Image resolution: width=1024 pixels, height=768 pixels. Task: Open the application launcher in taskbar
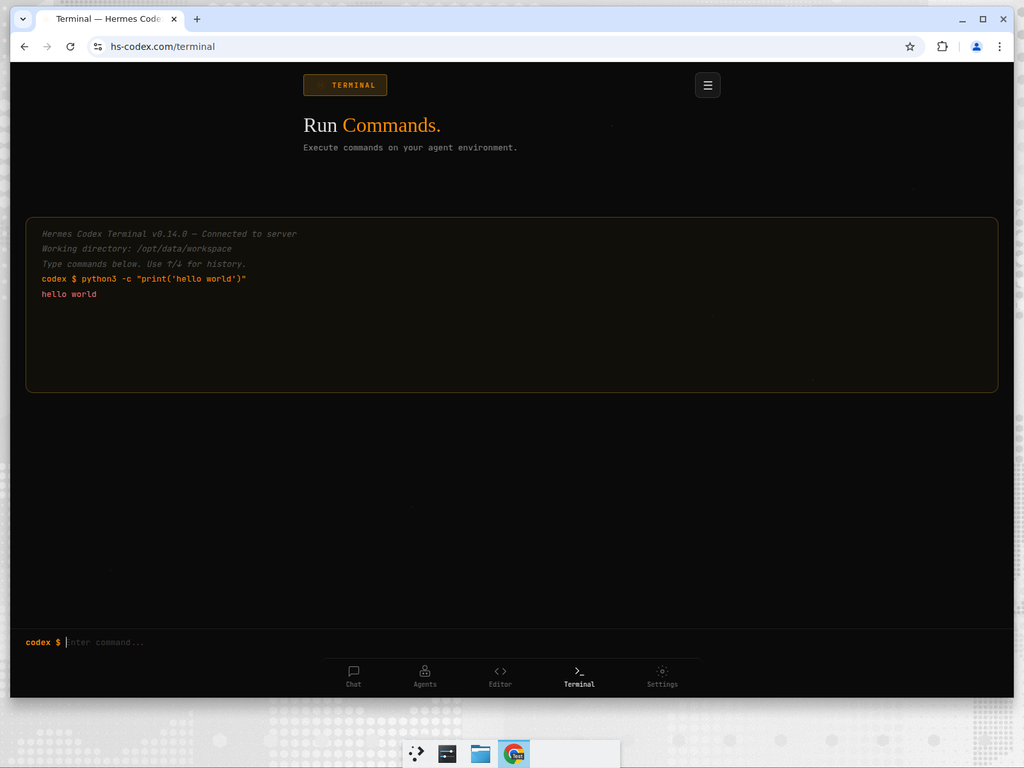point(416,754)
